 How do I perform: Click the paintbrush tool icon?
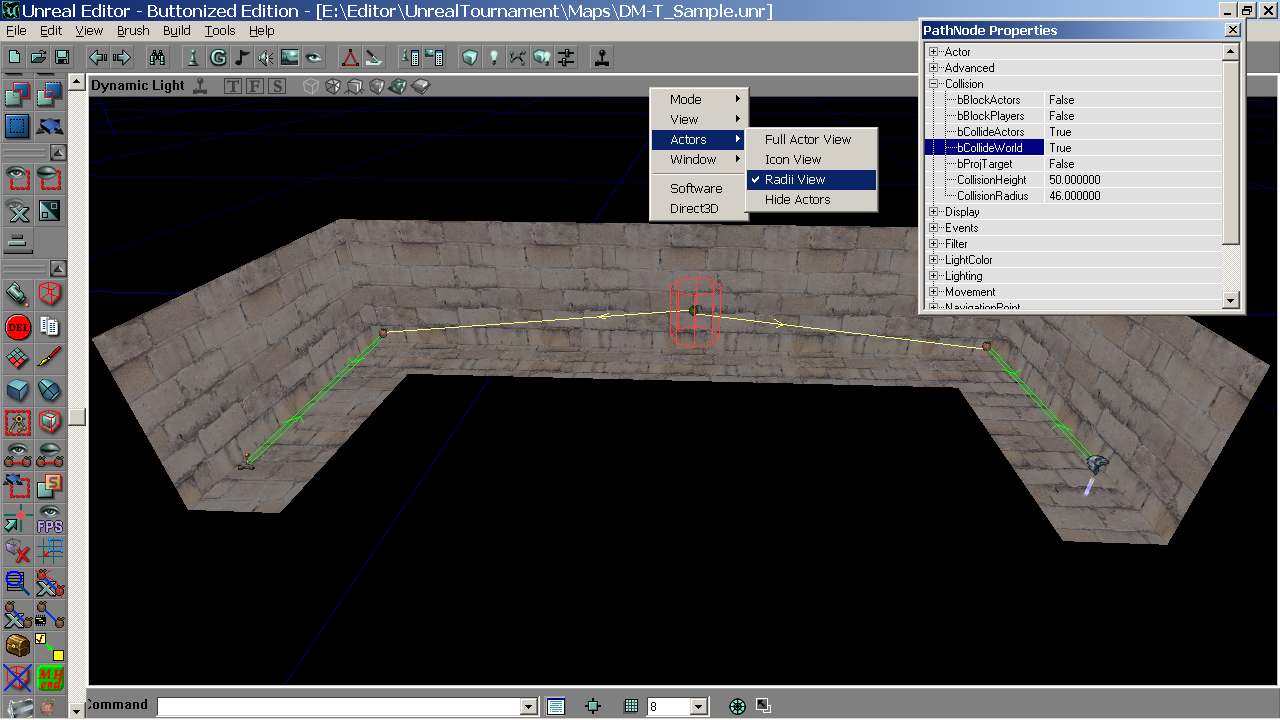point(50,358)
